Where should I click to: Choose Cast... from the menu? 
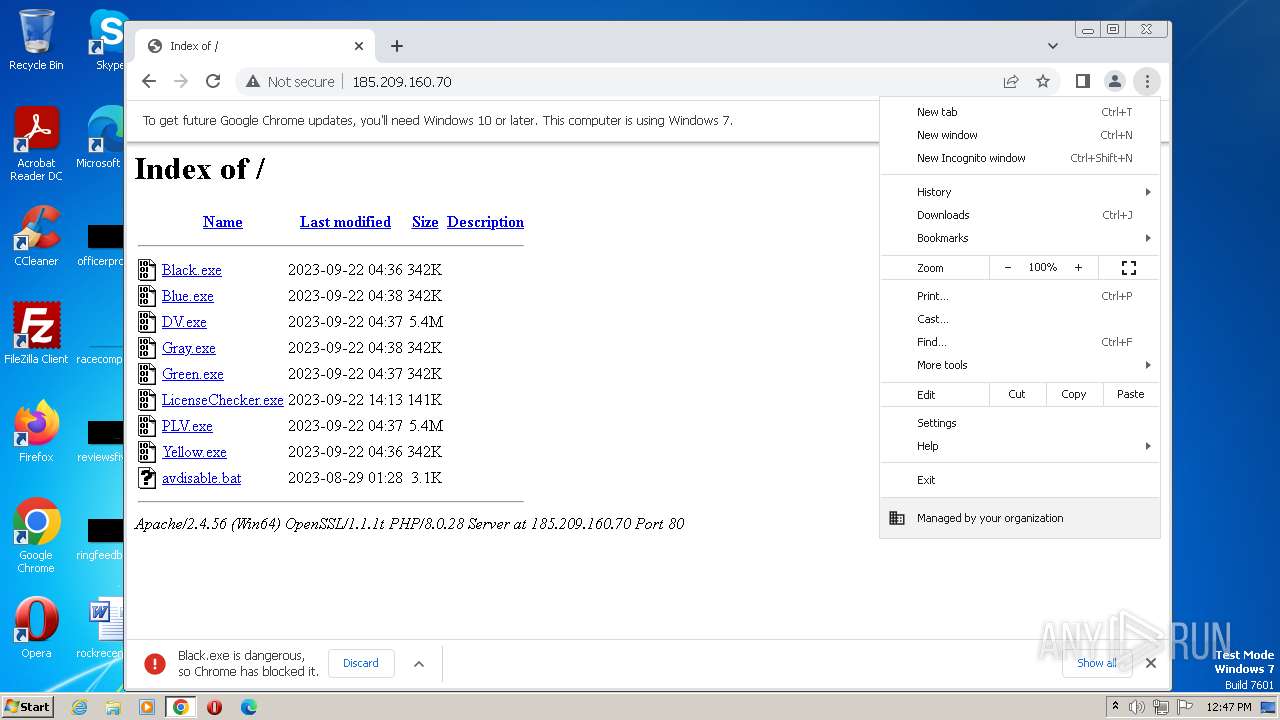tap(1020, 319)
